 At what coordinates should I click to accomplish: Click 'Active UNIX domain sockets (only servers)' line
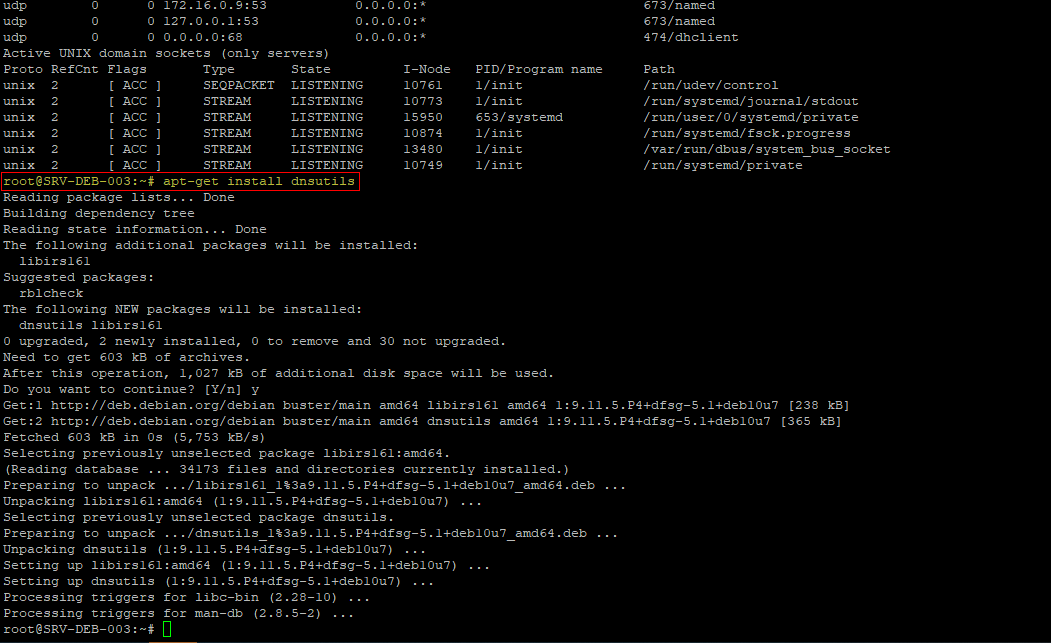click(166, 53)
